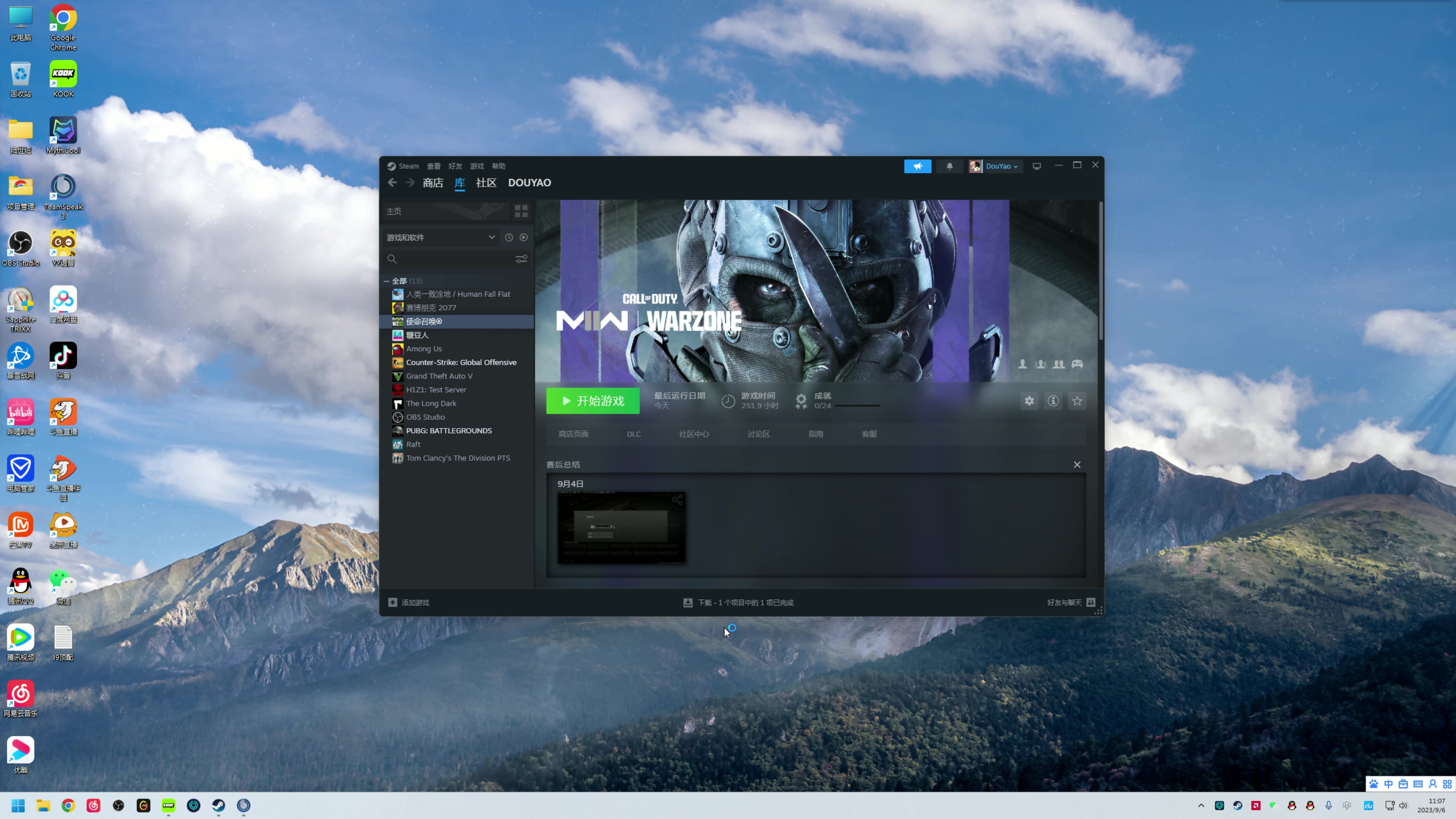Select 人类一败涂地 / Human Fall Flat
The height and width of the screenshot is (819, 1456).
pos(457,295)
